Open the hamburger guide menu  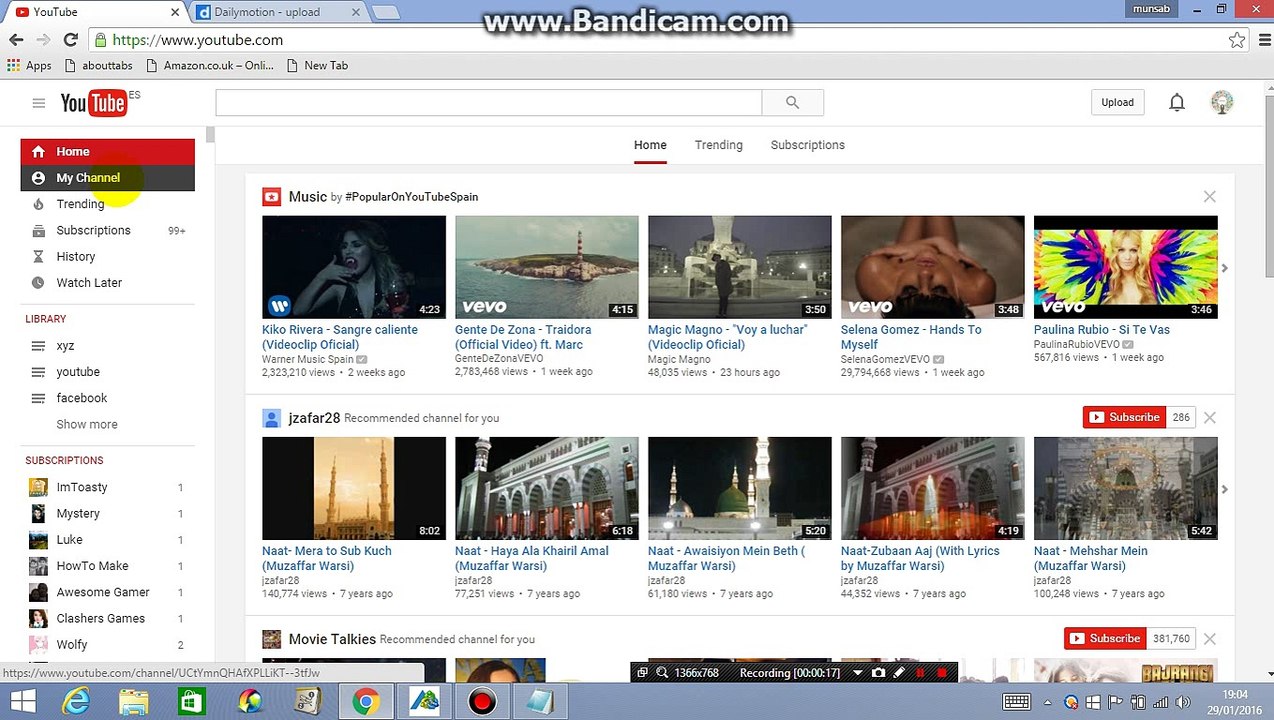(x=38, y=103)
